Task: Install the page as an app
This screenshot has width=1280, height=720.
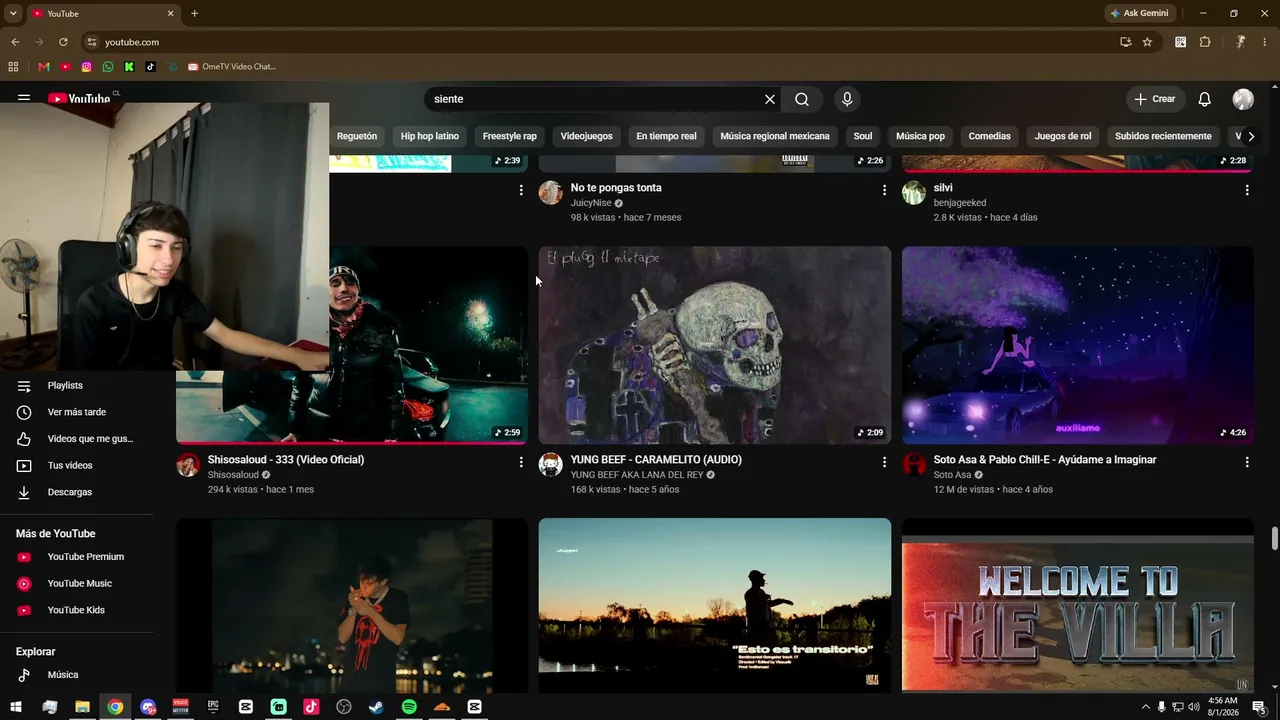Action: (1126, 42)
